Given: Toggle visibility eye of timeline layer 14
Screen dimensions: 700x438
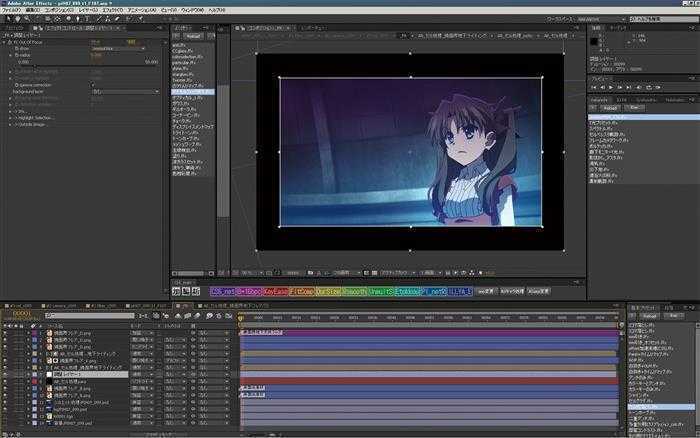Looking at the screenshot, I should coord(5,422).
